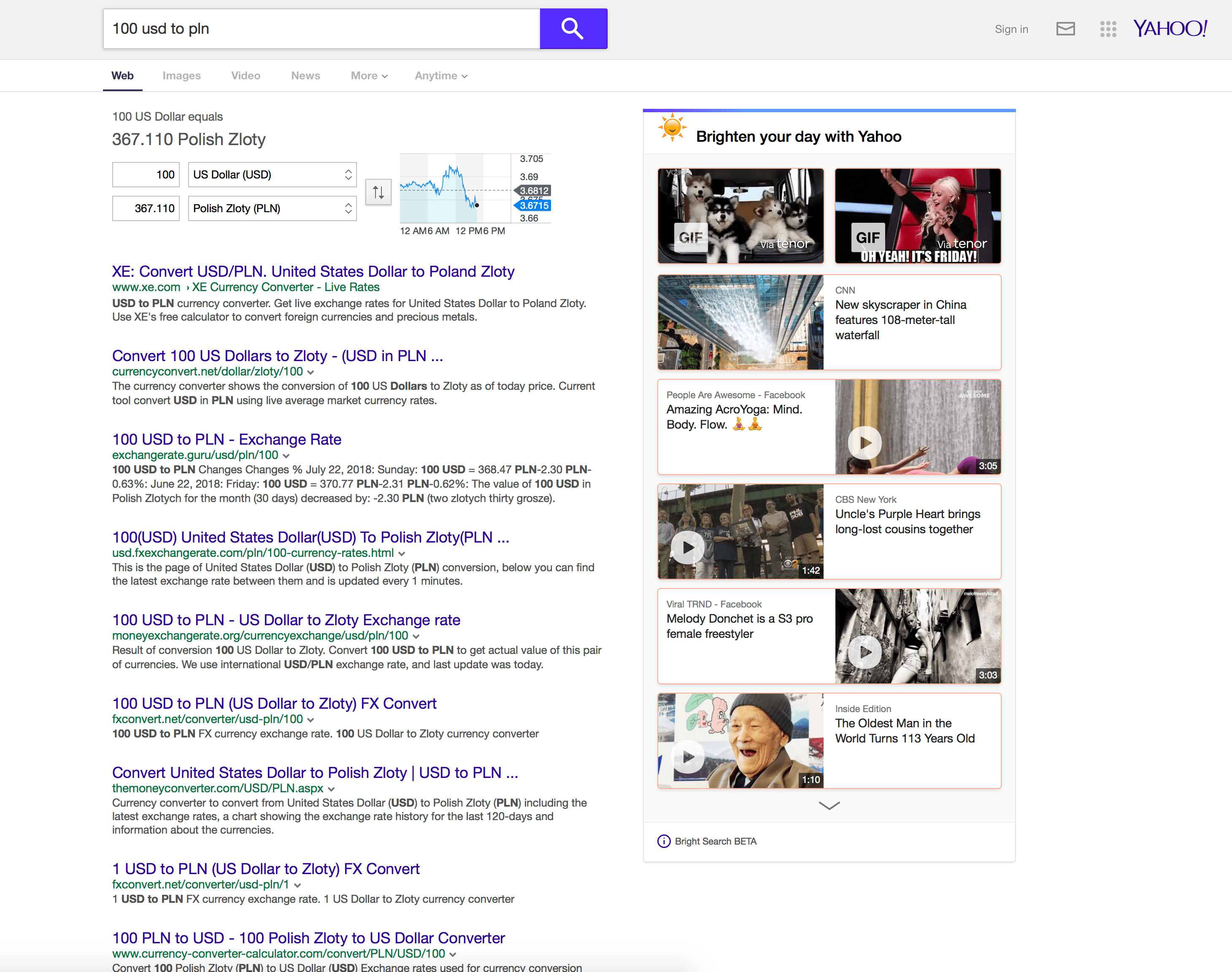Switch to the Video tab

(246, 76)
